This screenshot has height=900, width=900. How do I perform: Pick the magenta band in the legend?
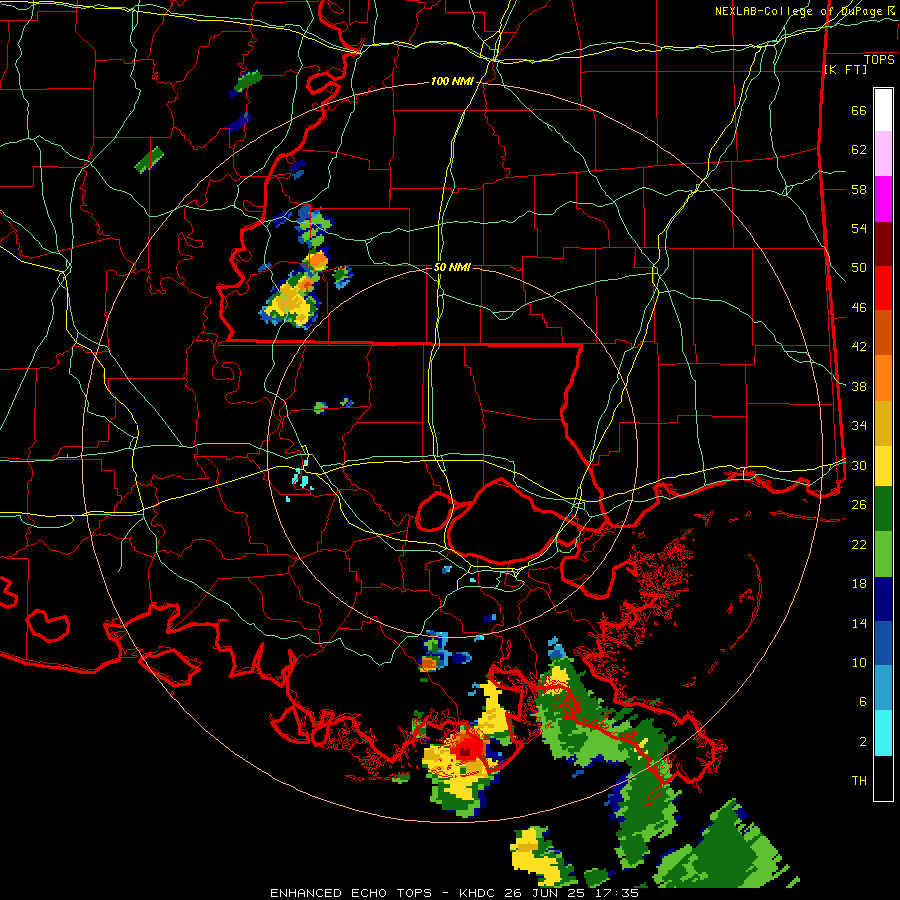883,199
